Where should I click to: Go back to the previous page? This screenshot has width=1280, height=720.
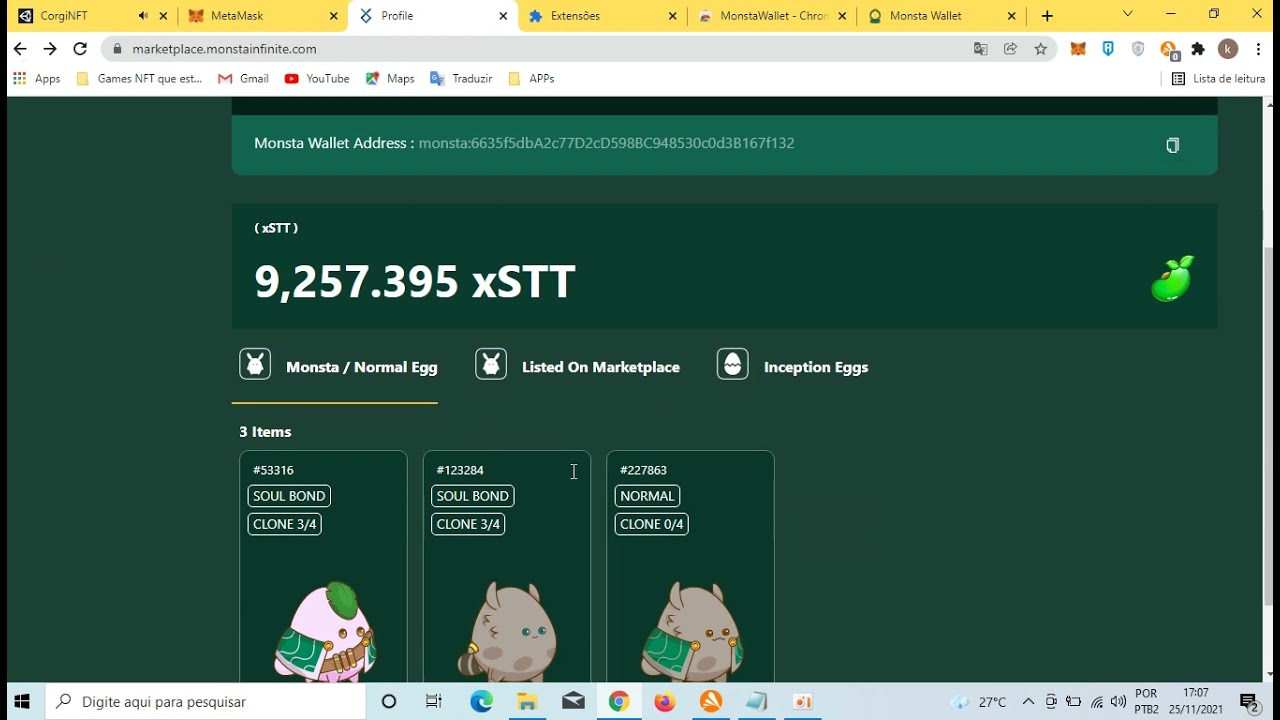click(x=20, y=49)
